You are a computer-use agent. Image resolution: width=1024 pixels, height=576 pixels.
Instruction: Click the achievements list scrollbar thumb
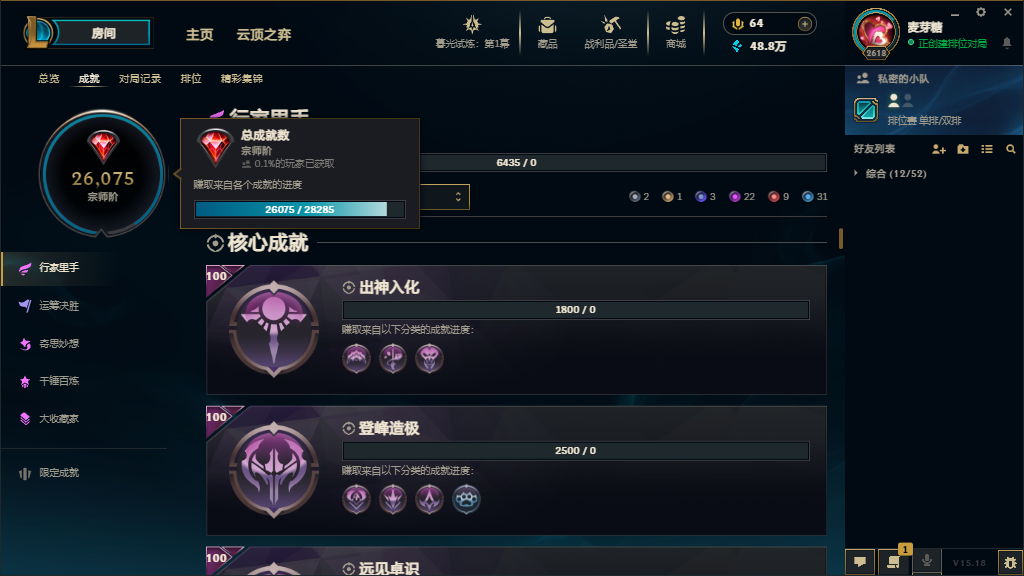pyautogui.click(x=840, y=238)
